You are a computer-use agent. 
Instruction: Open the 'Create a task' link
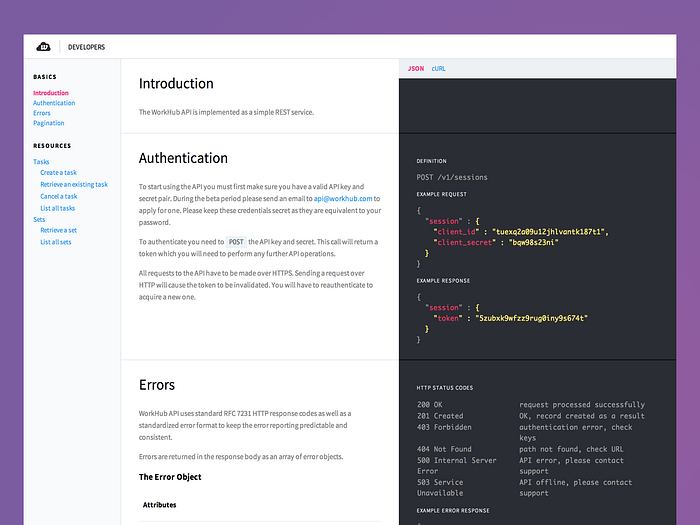58,172
